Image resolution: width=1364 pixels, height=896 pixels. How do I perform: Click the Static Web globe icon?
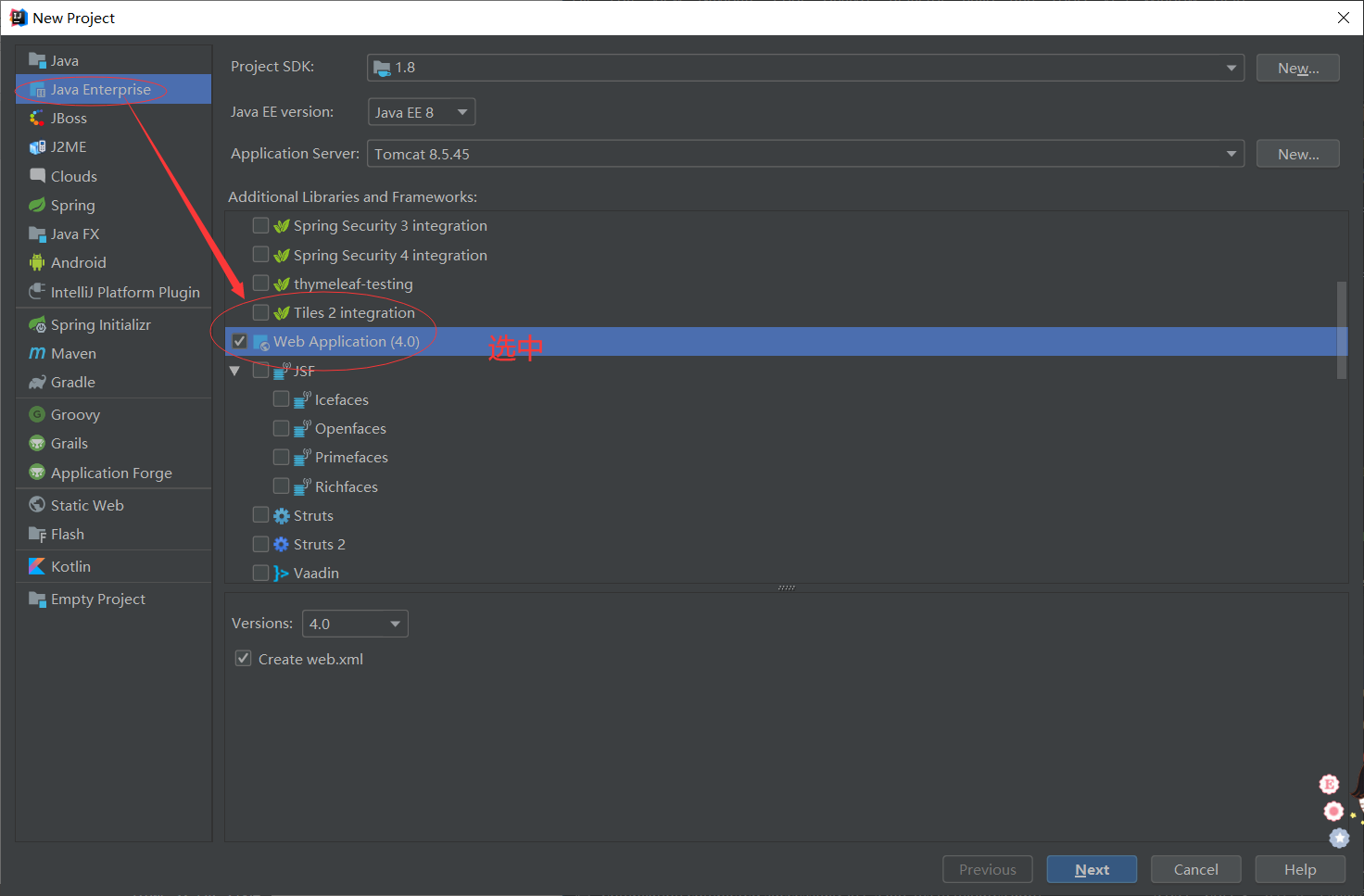tap(37, 504)
